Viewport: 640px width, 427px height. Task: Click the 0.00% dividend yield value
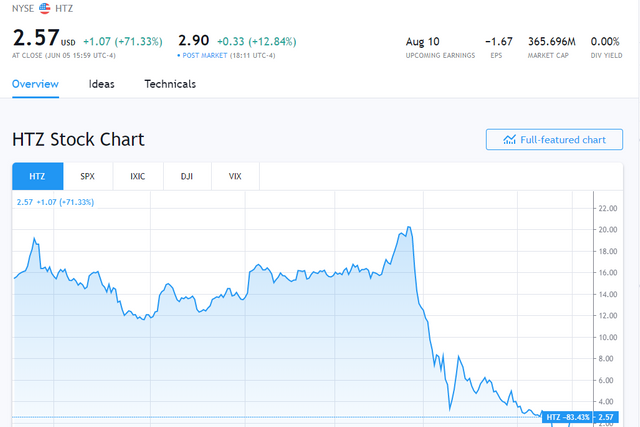point(606,41)
